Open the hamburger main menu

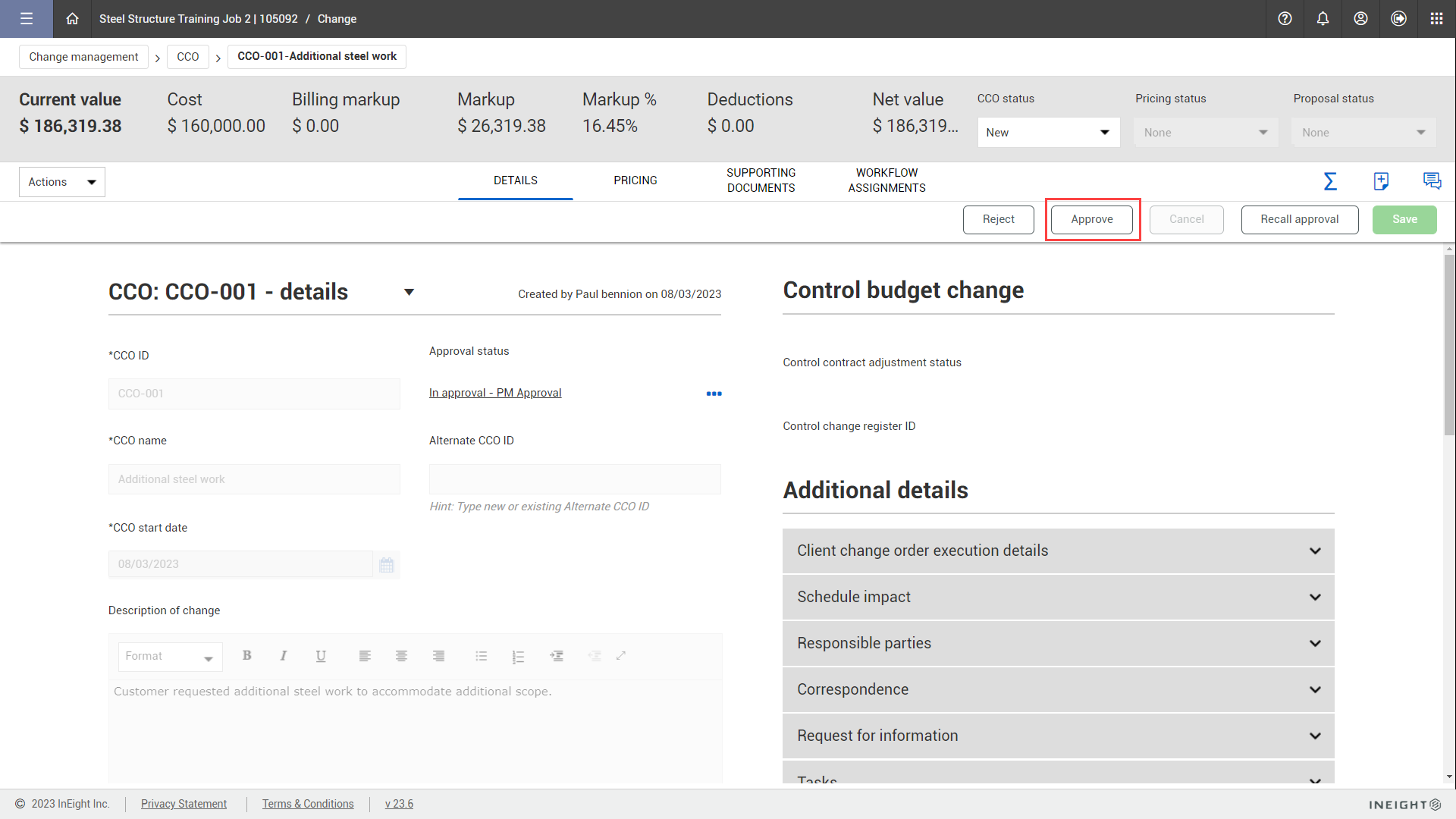pos(27,19)
